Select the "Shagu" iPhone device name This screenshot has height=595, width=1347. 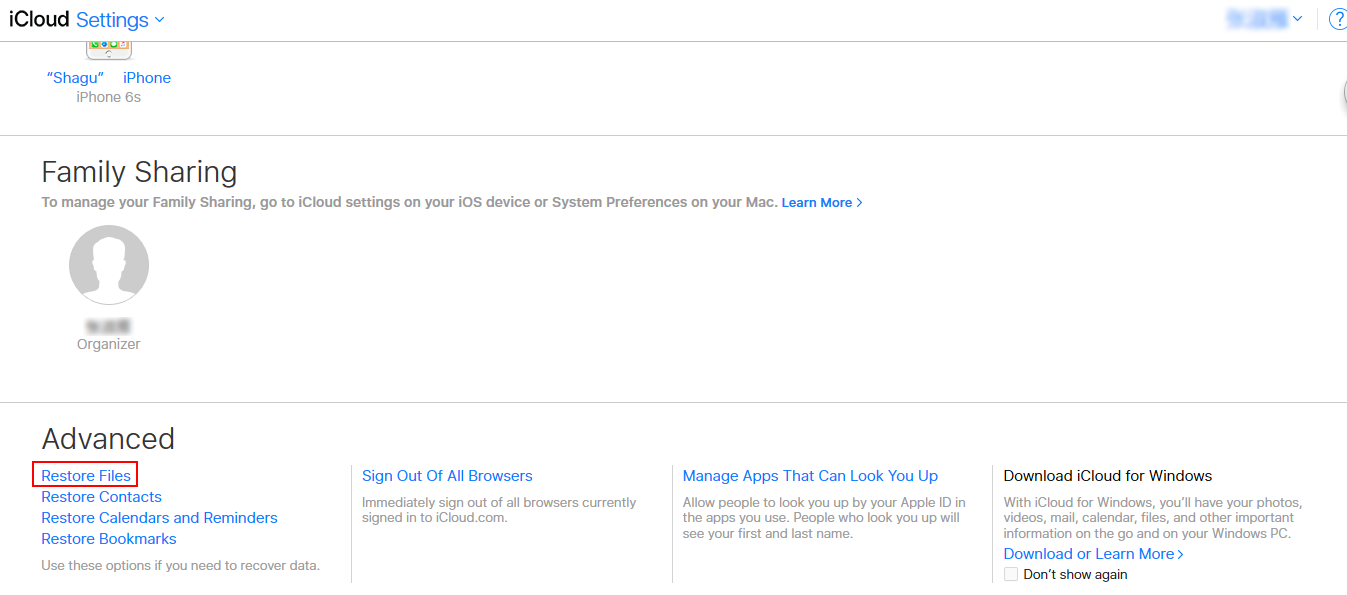coord(109,78)
